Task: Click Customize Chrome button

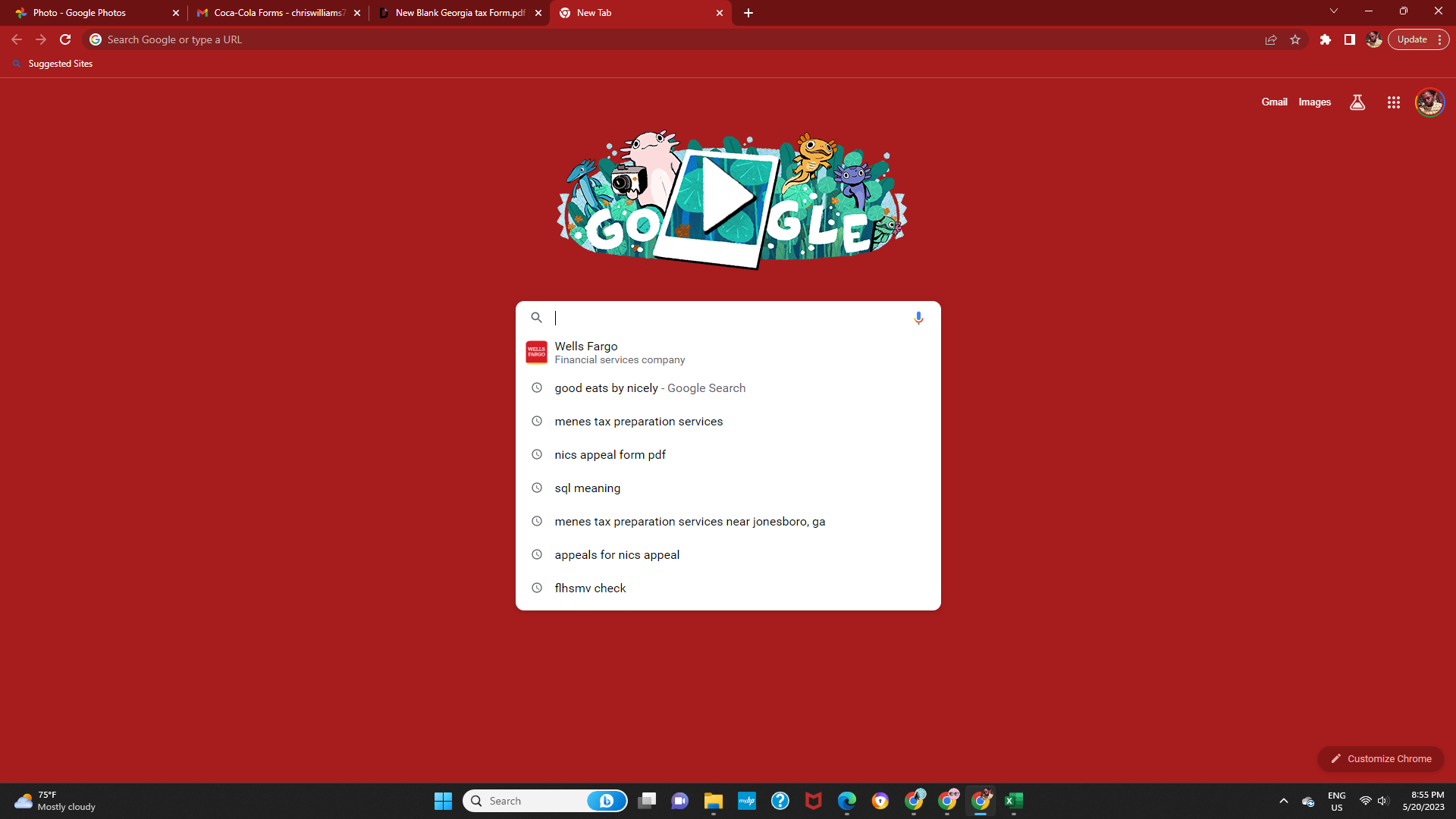Action: pyautogui.click(x=1381, y=758)
